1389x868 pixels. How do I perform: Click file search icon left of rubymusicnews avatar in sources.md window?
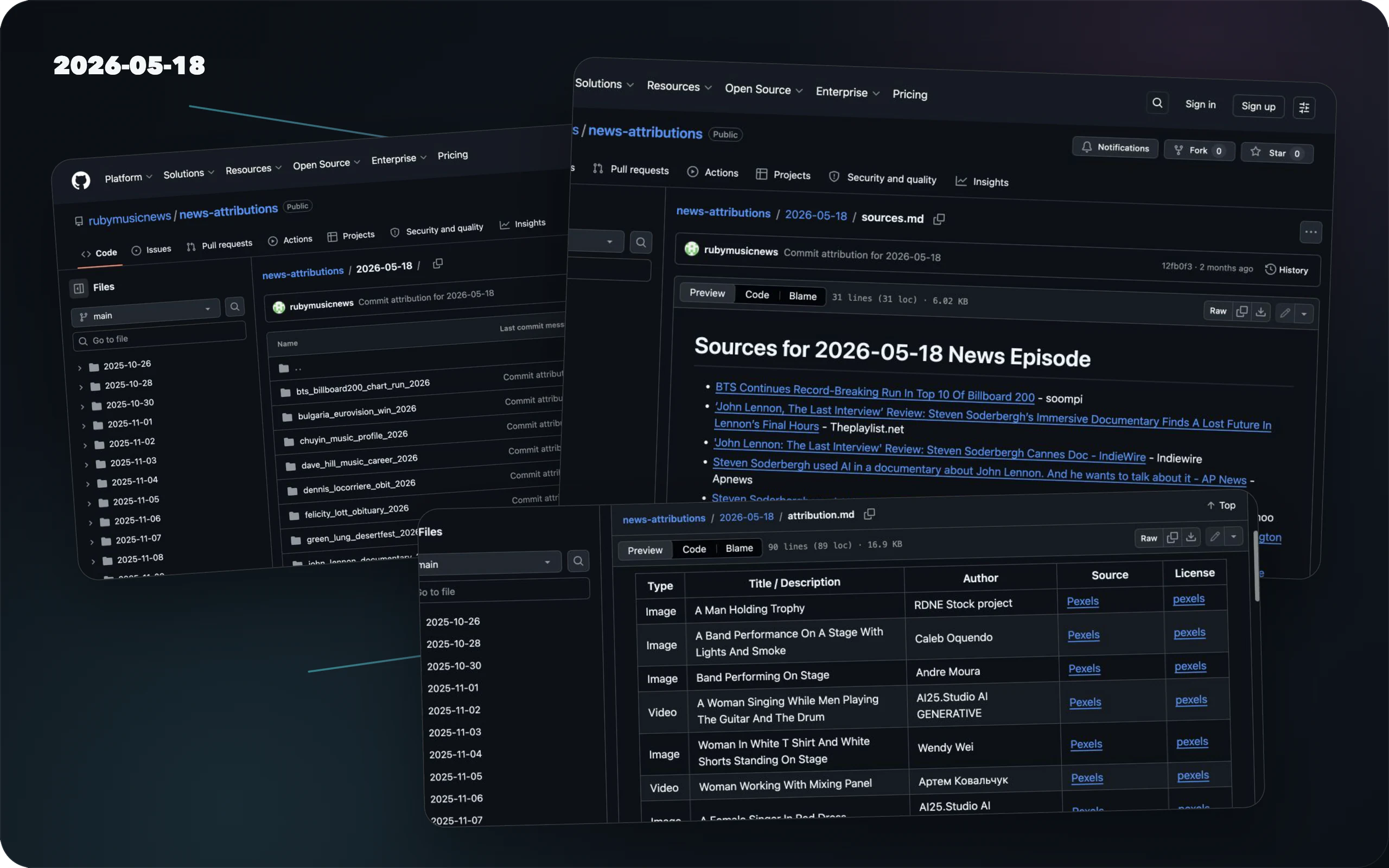(641, 242)
